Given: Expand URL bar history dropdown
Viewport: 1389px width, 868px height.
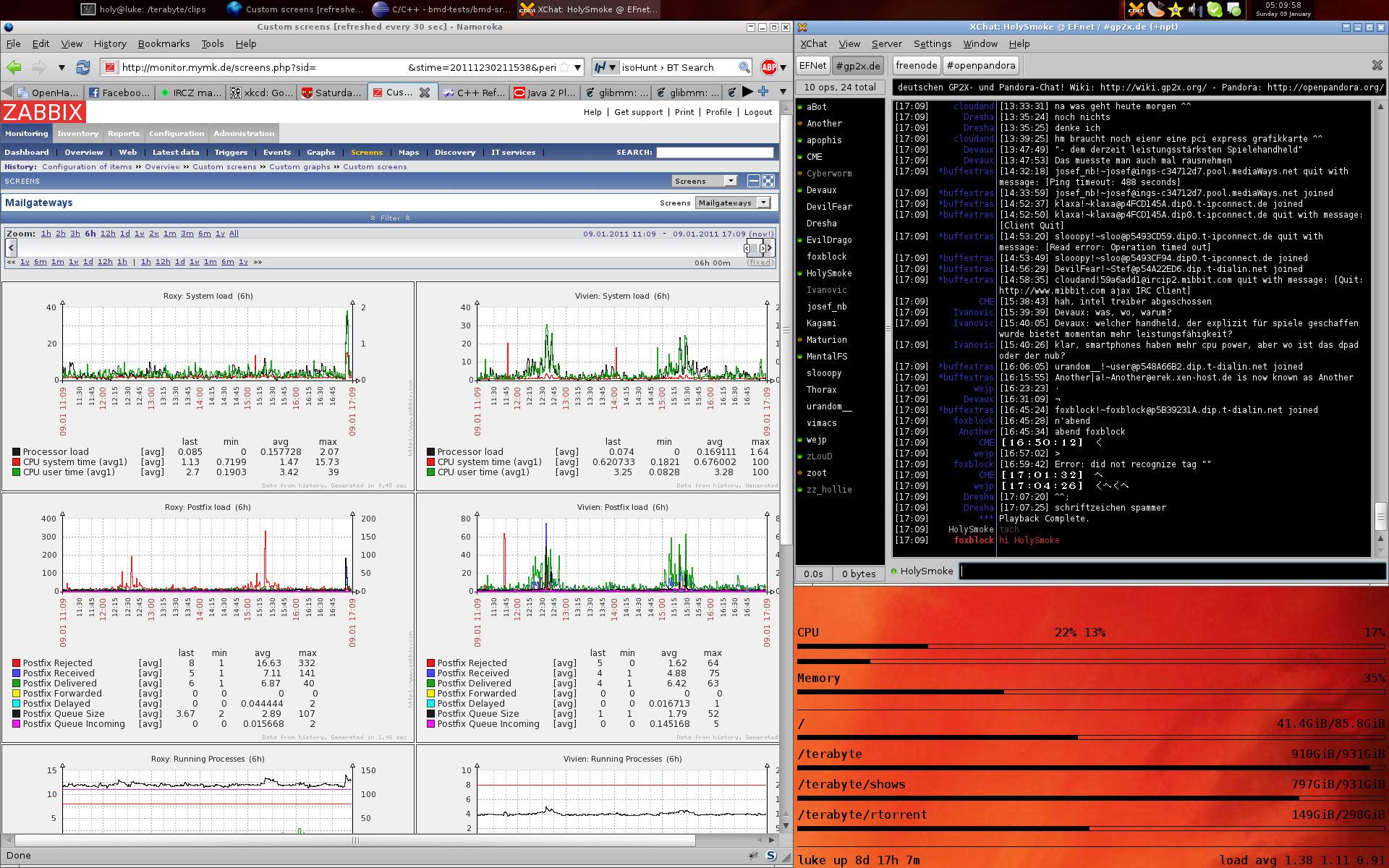Looking at the screenshot, I should click(577, 67).
